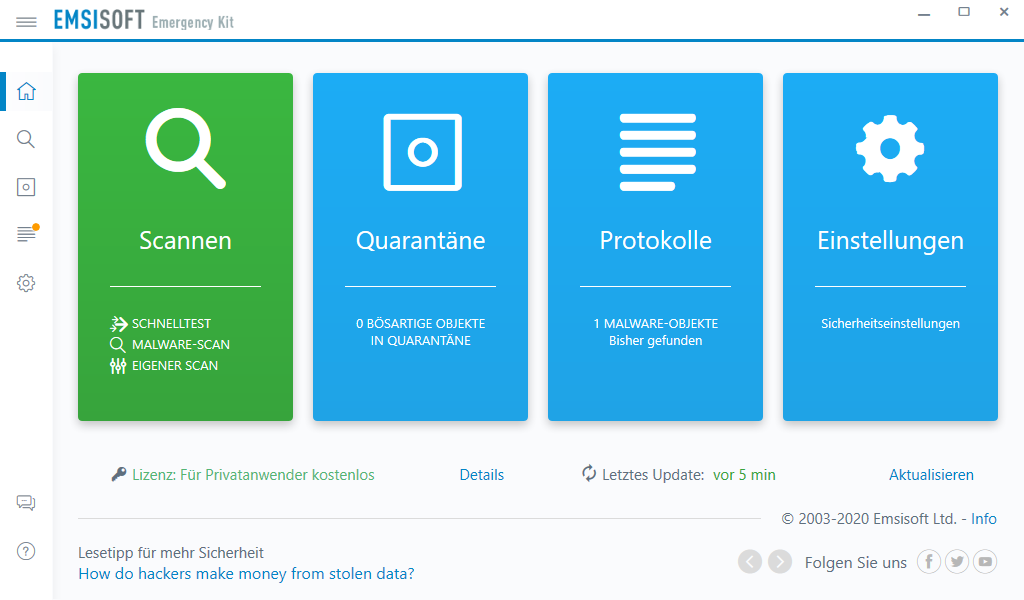The image size is (1024, 600).
Task: Open the Protokolle tile title
Action: click(656, 240)
